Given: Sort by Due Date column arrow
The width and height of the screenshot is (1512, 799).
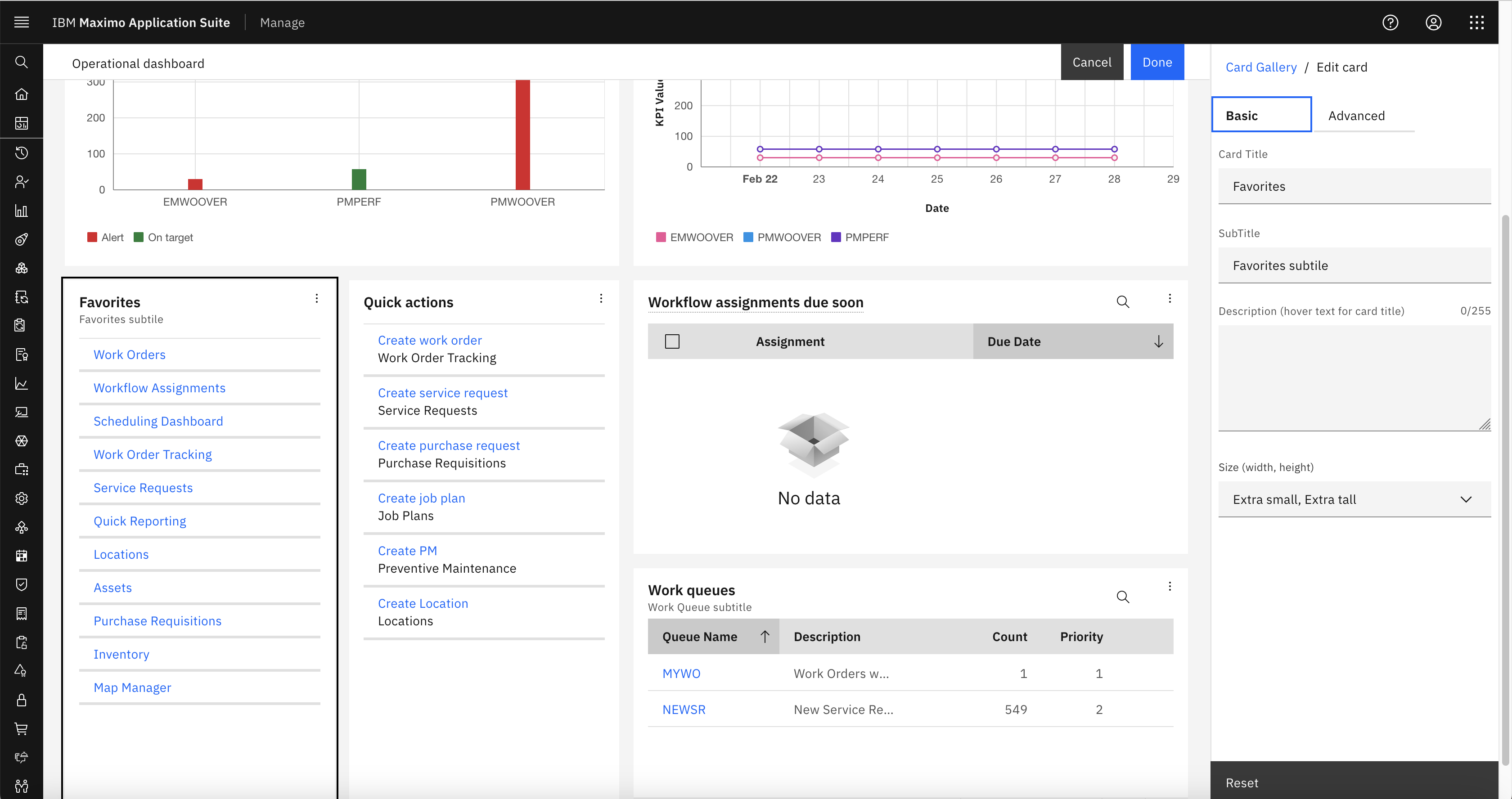Looking at the screenshot, I should (1158, 341).
